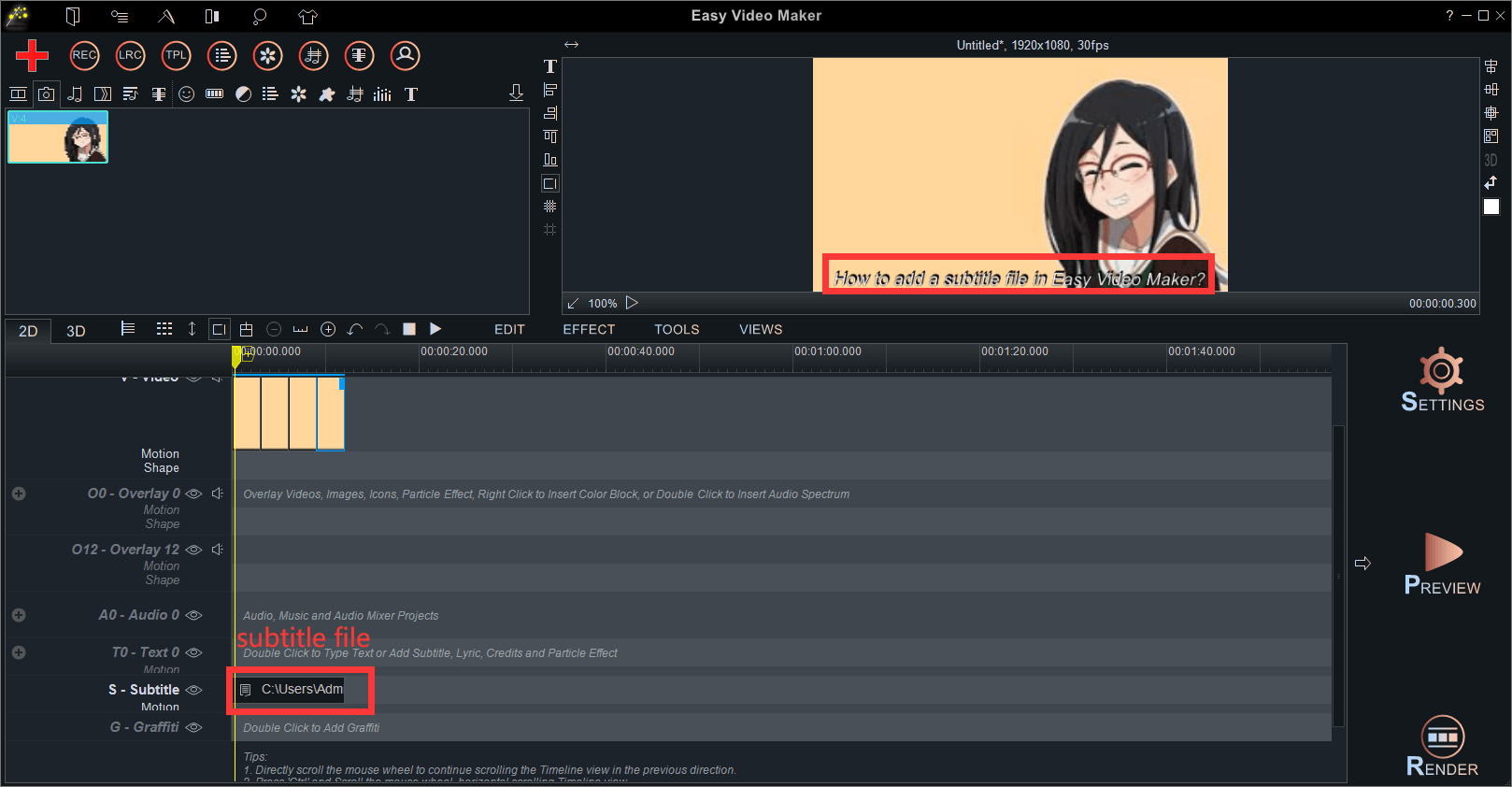Click the RENDER button
Viewport: 1512px width, 787px height.
pyautogui.click(x=1442, y=746)
